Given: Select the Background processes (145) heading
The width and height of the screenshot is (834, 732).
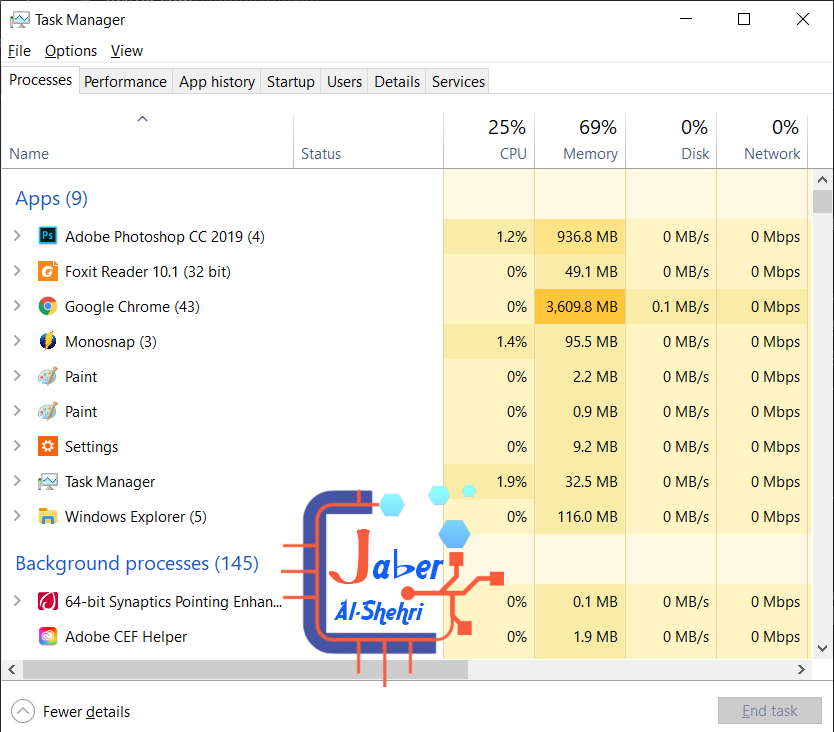Looking at the screenshot, I should [x=137, y=563].
